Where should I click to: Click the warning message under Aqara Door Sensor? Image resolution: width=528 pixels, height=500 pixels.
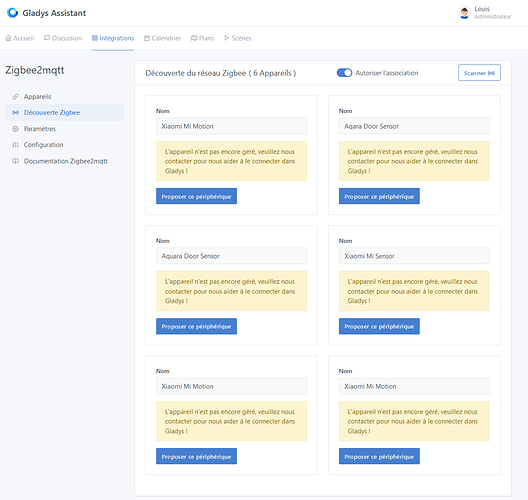[414, 161]
